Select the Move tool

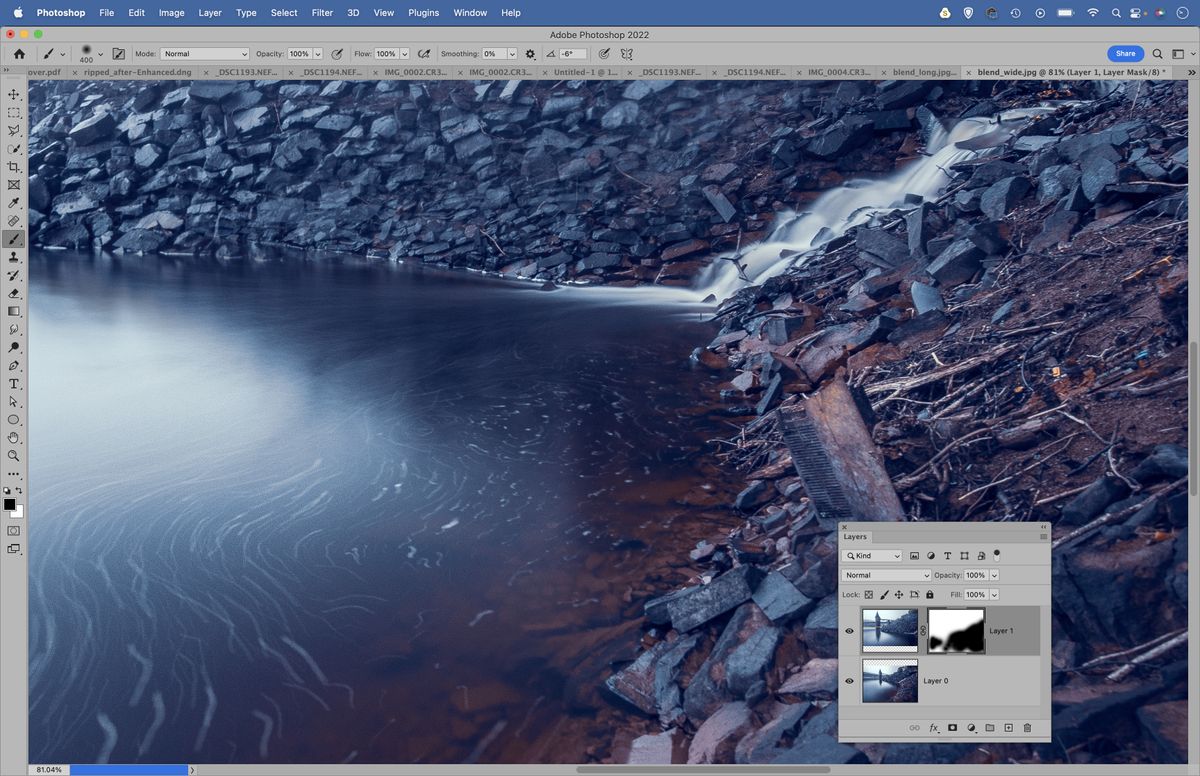pyautogui.click(x=14, y=93)
